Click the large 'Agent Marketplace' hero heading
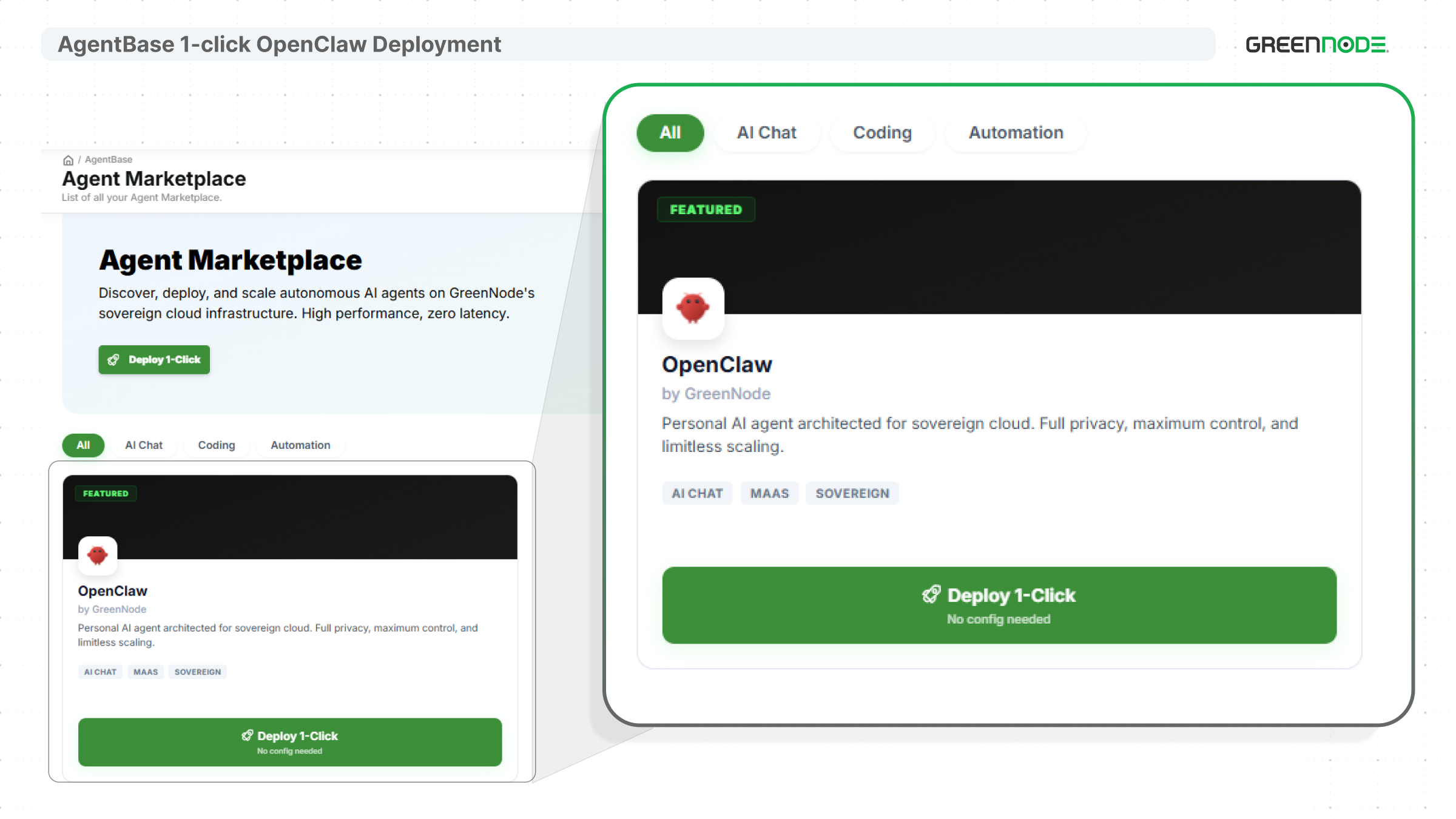 (231, 260)
